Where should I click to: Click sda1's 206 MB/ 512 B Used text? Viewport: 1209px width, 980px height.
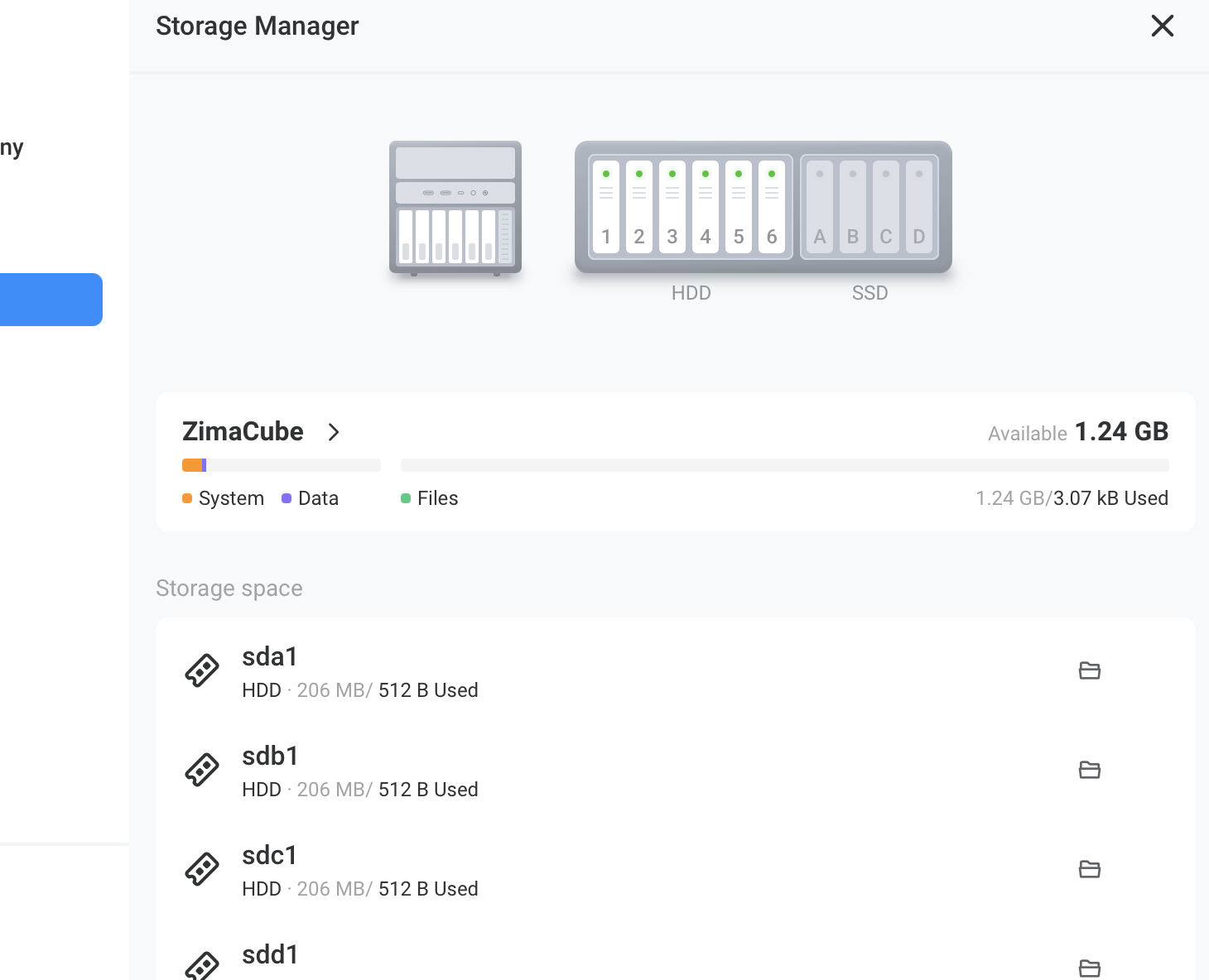click(x=388, y=690)
